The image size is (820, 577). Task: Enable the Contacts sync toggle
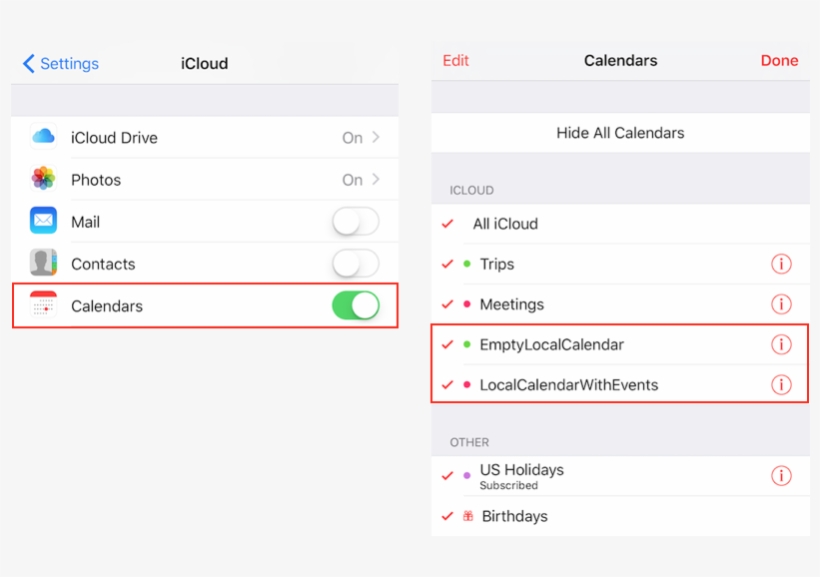(x=355, y=263)
